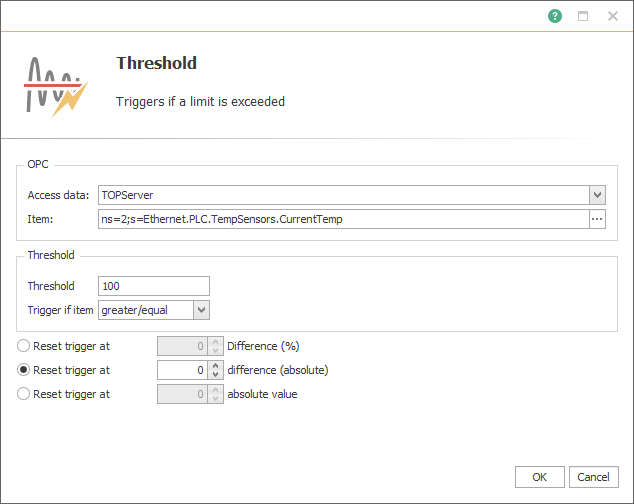This screenshot has width=634, height=504.
Task: Browse OPC items with the ellipsis button
Action: tap(597, 219)
